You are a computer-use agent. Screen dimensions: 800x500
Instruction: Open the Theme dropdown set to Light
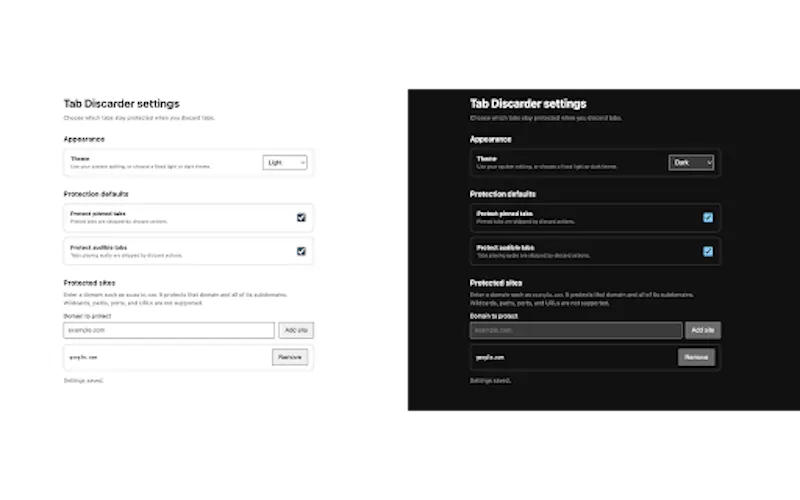(285, 162)
